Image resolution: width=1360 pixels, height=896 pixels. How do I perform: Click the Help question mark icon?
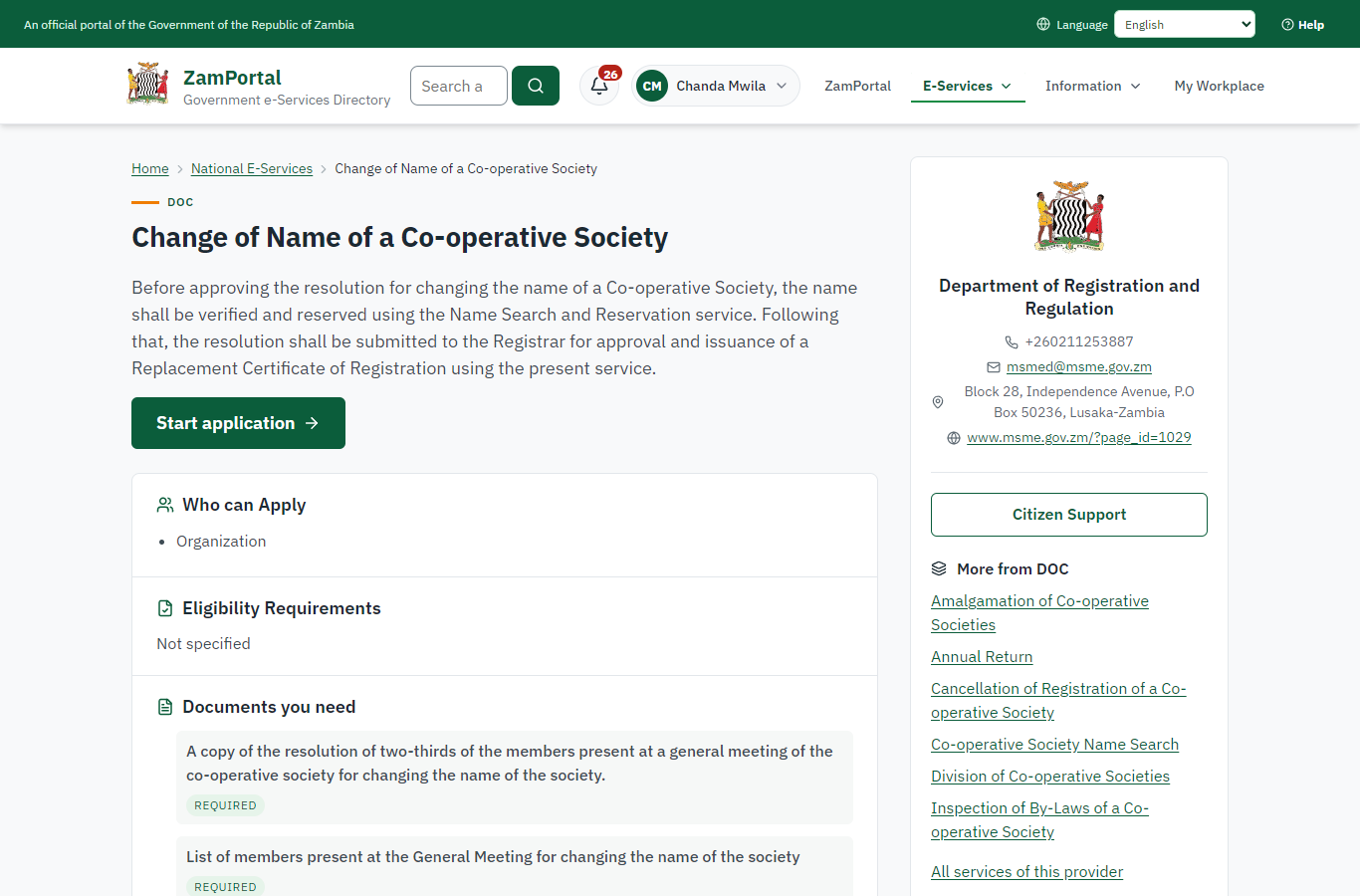pyautogui.click(x=1287, y=25)
